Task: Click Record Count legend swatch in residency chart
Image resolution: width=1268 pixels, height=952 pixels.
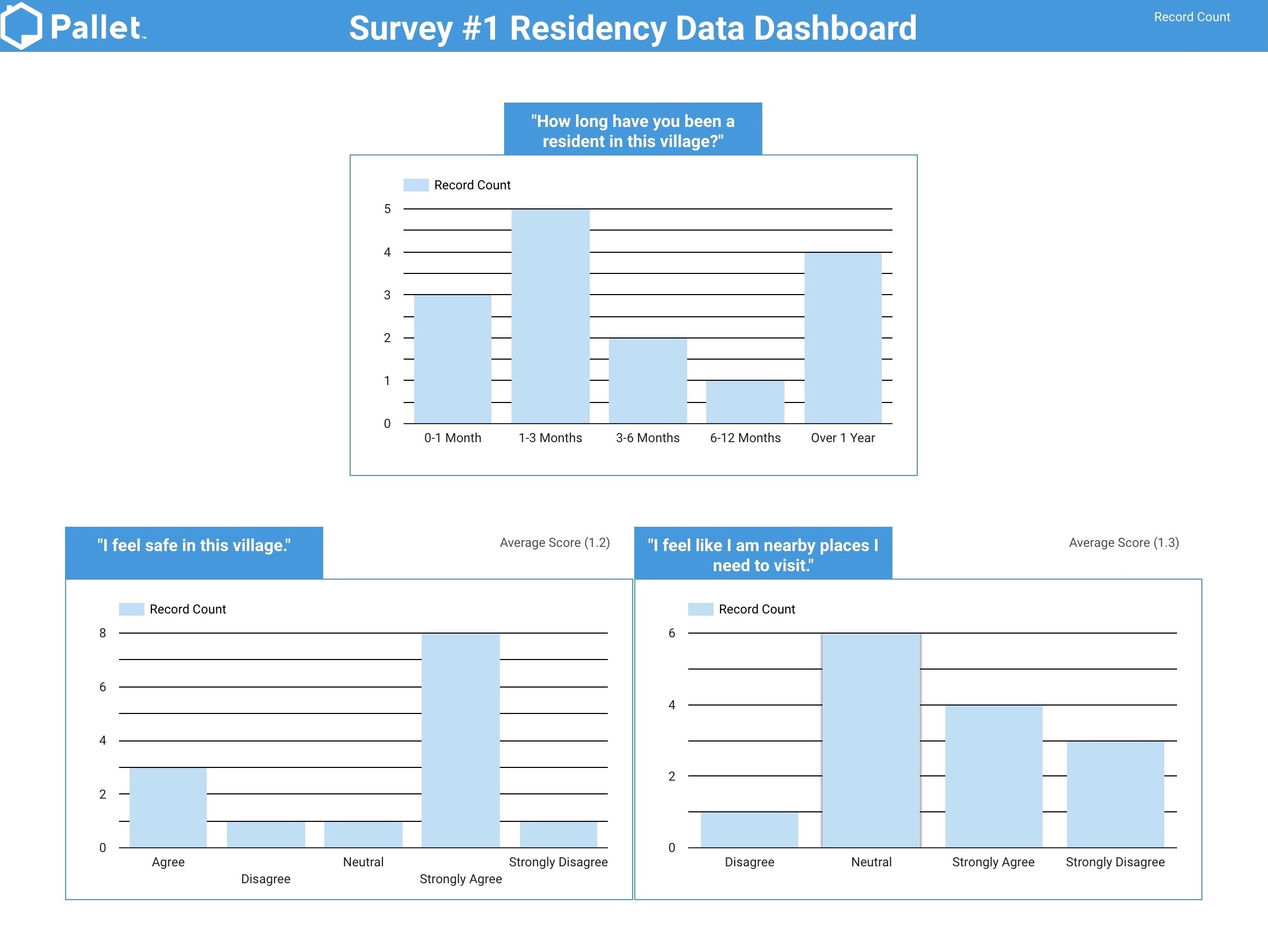Action: 416,185
